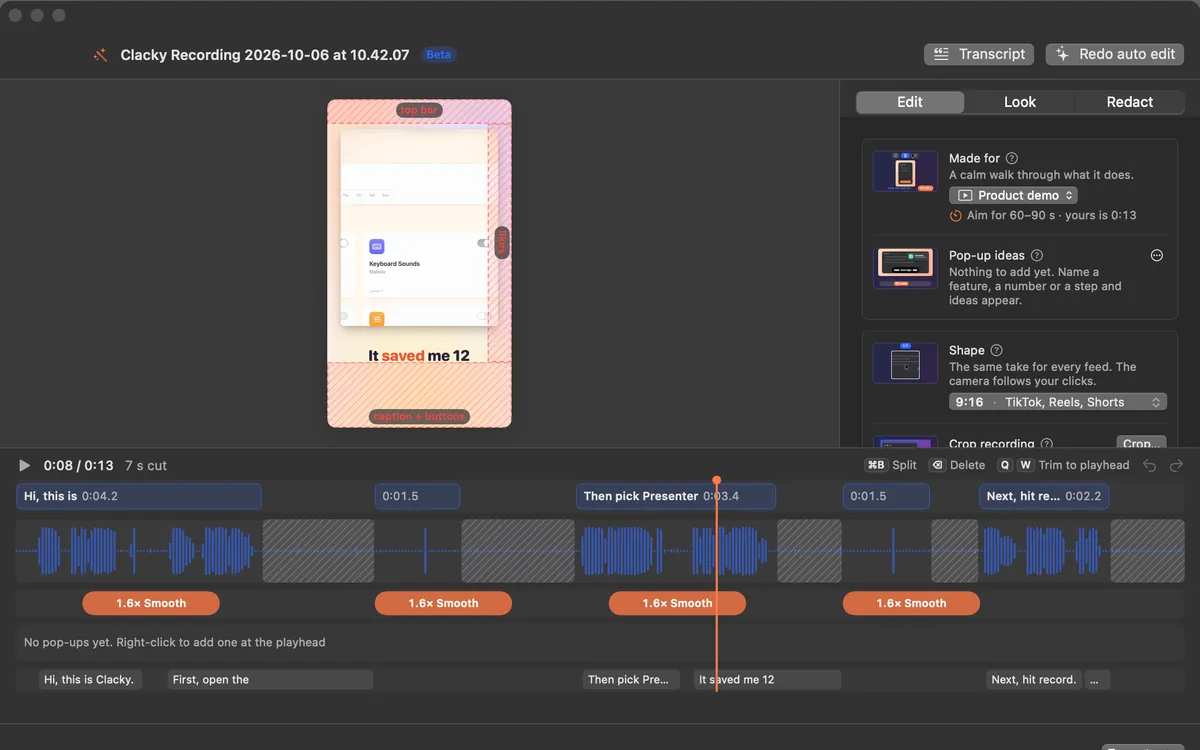Select the 'It saved me 12' timeline caption chip
Screen dimensions: 1200x750
[x=767, y=680]
